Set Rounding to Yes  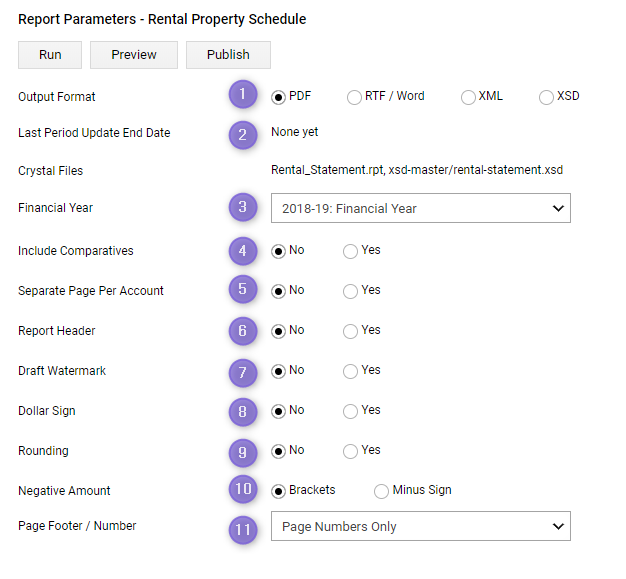point(350,451)
